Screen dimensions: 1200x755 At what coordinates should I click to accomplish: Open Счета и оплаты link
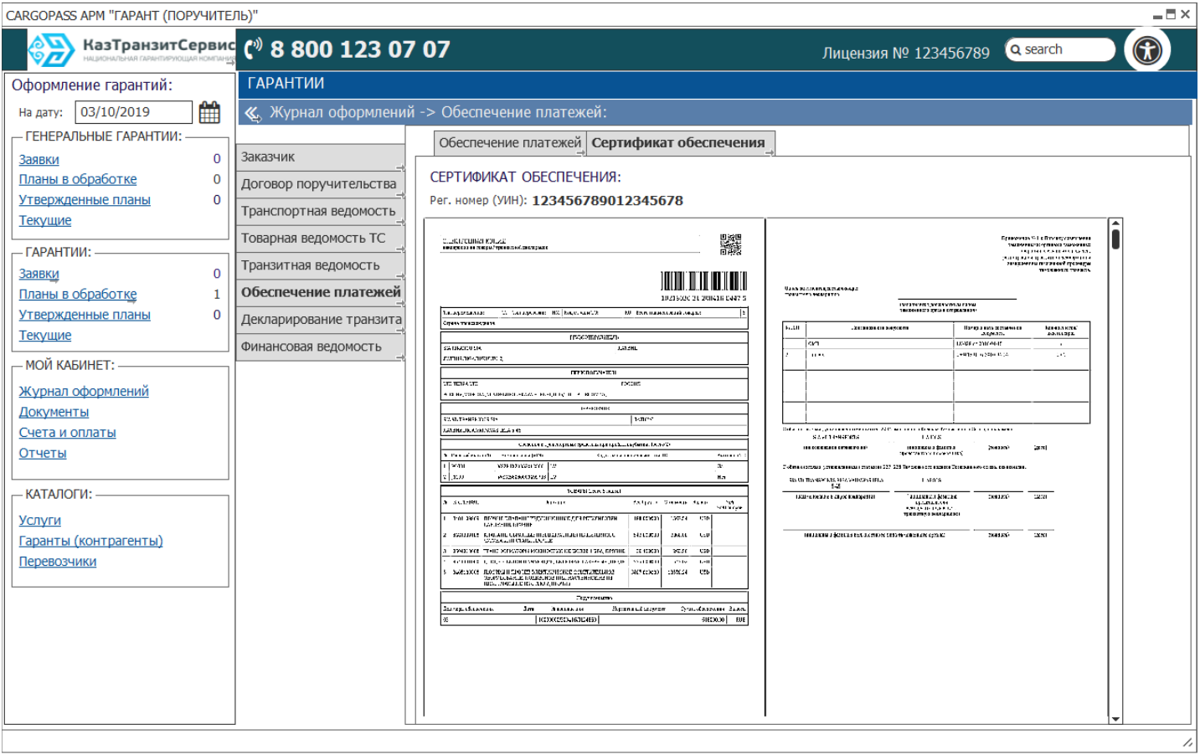(67, 433)
